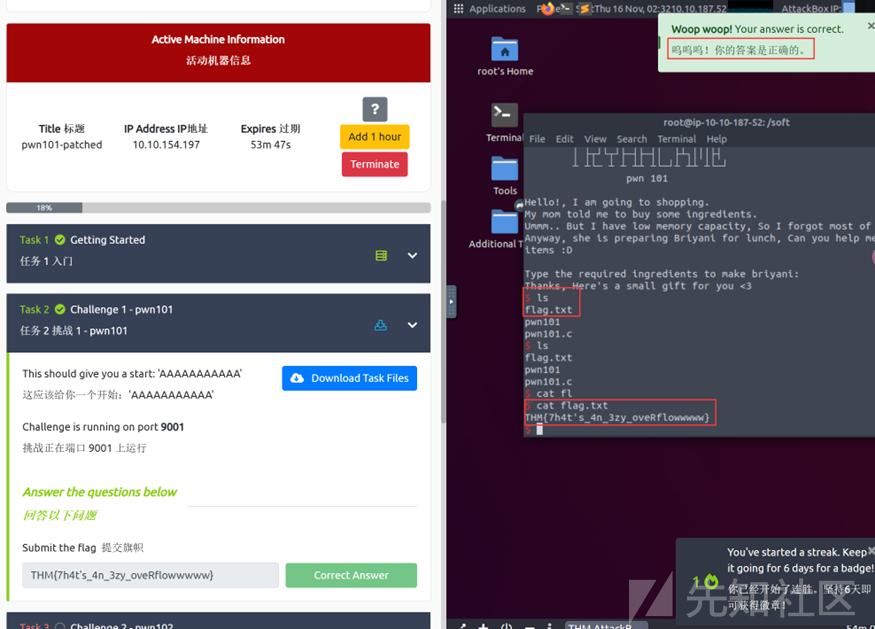Open the Terminal menu in menubar
The width and height of the screenshot is (875, 629).
coord(676,139)
